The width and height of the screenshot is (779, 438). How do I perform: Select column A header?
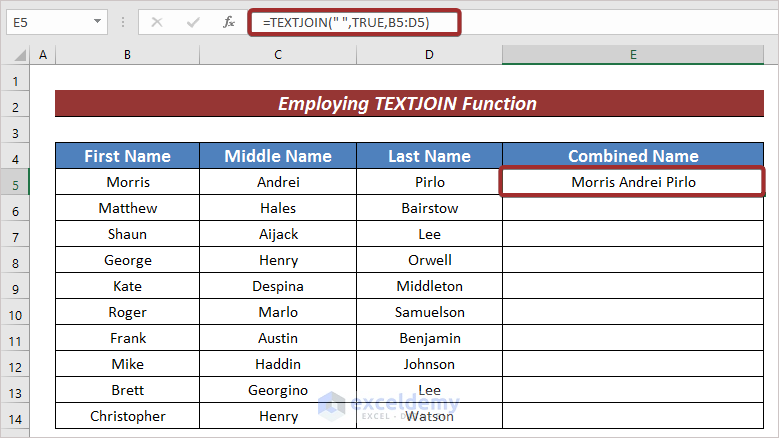tap(43, 55)
